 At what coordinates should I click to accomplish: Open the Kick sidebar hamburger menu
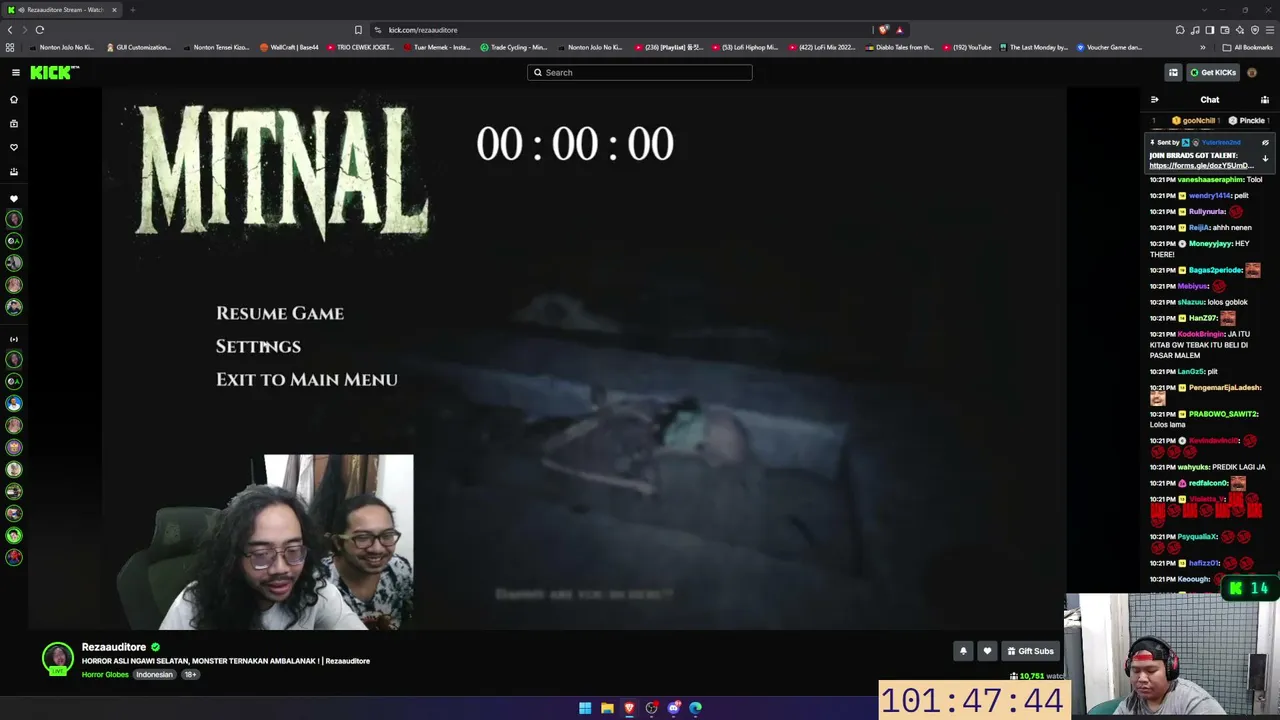coord(16,72)
